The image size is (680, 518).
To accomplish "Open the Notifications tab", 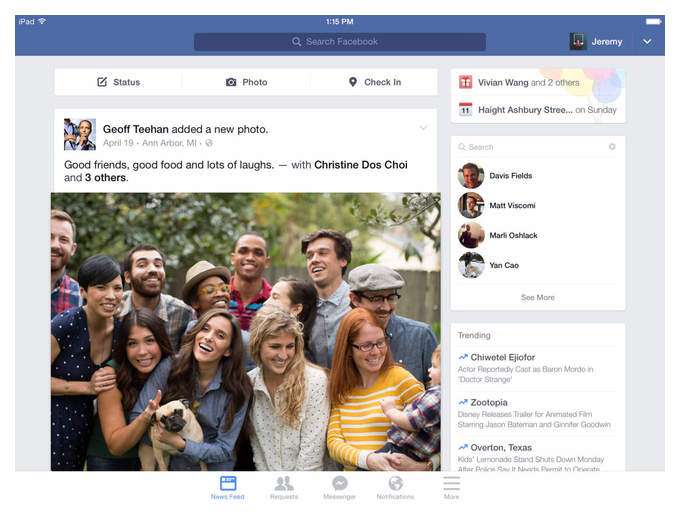I will point(396,488).
